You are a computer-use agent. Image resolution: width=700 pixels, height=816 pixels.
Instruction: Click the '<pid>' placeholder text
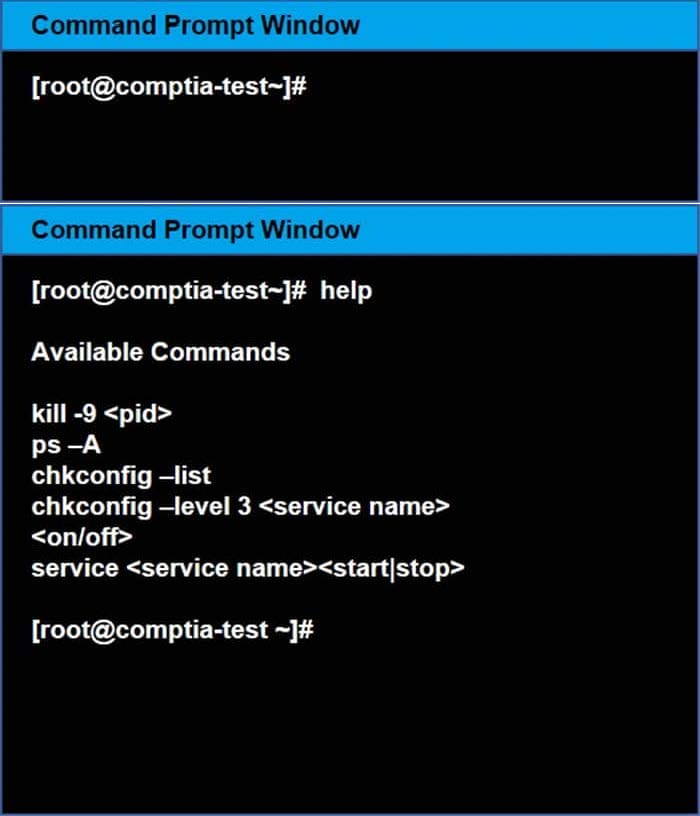coord(138,415)
